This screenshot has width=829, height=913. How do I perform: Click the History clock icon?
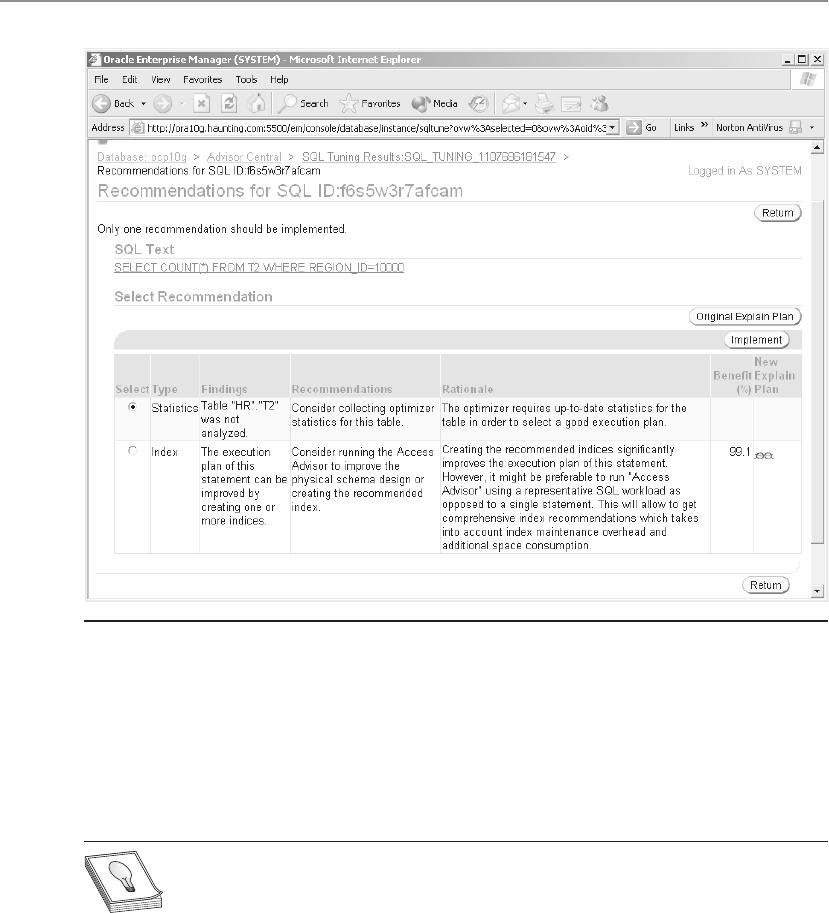pyautogui.click(x=478, y=104)
